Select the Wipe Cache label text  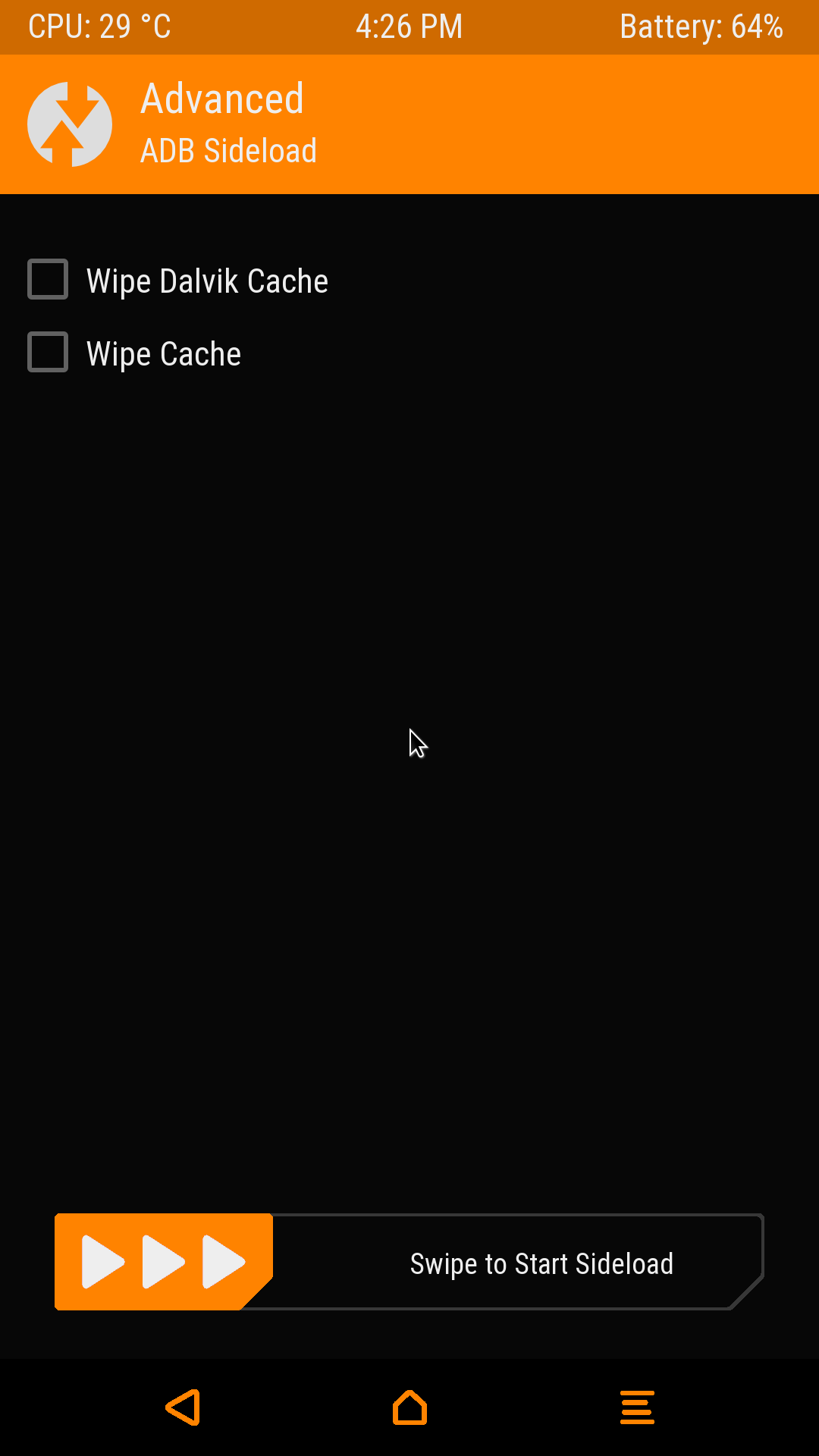164,354
